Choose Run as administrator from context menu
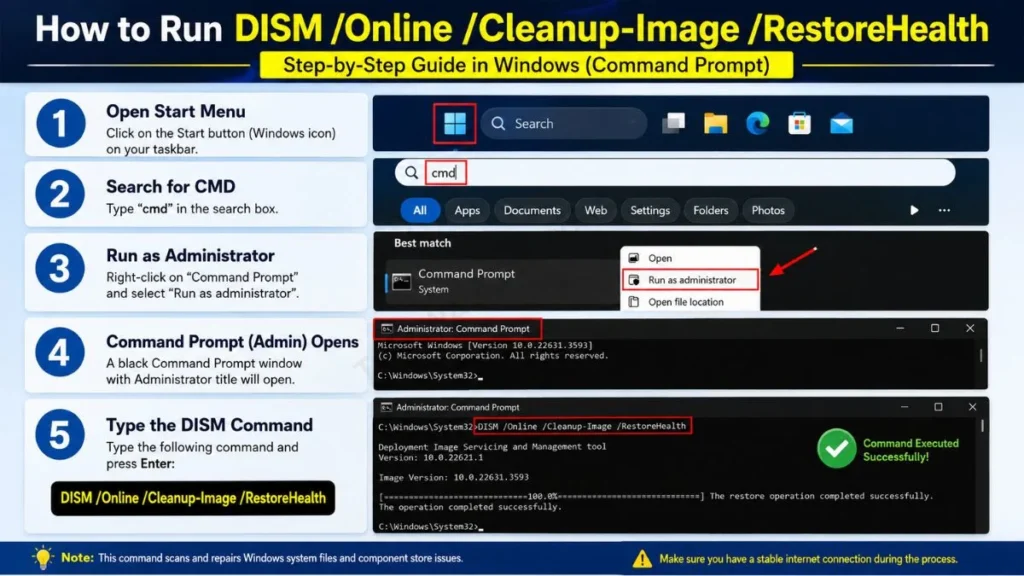Viewport: 1024px width, 576px height. tap(690, 280)
